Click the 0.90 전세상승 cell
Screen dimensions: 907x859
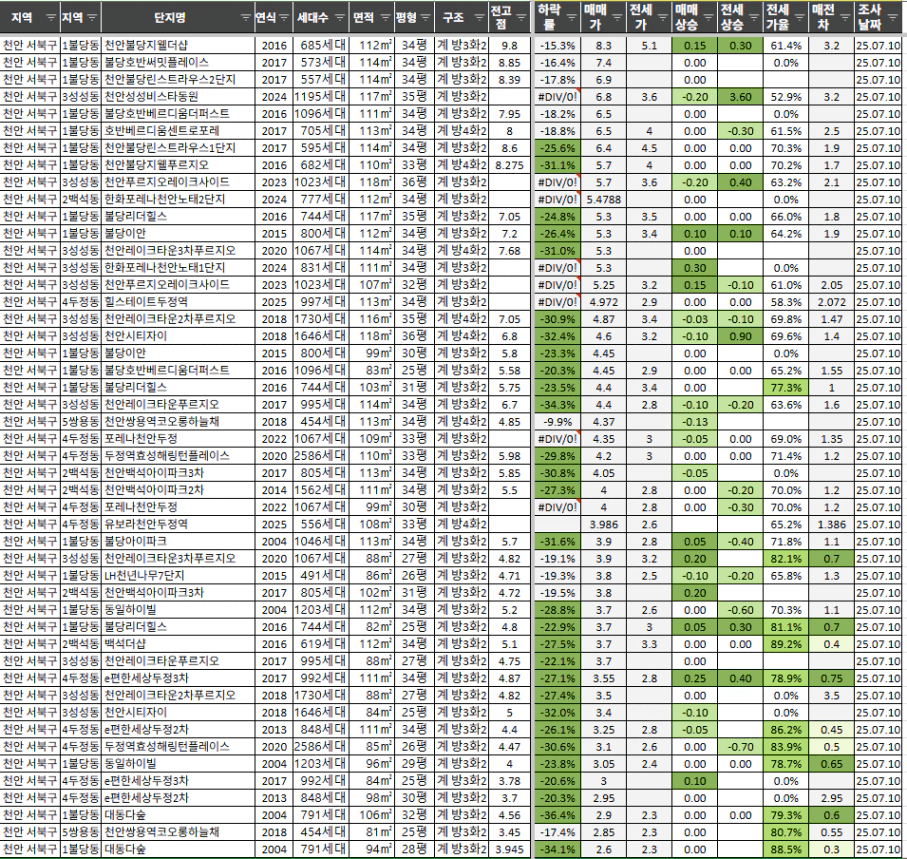click(740, 336)
